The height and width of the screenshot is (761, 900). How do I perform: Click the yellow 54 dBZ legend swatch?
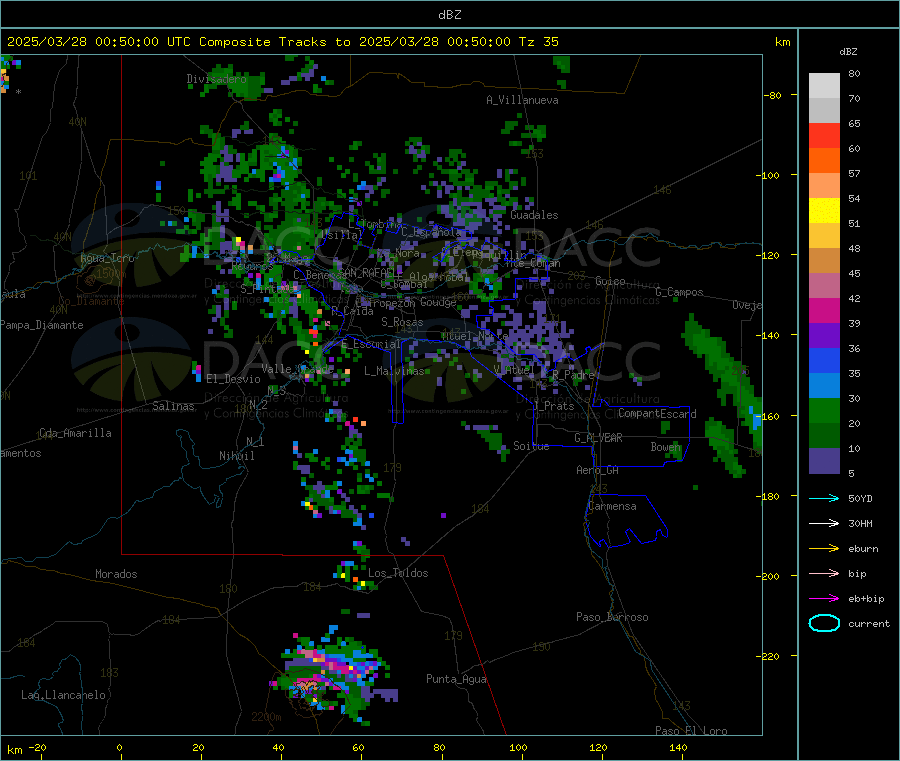point(824,211)
